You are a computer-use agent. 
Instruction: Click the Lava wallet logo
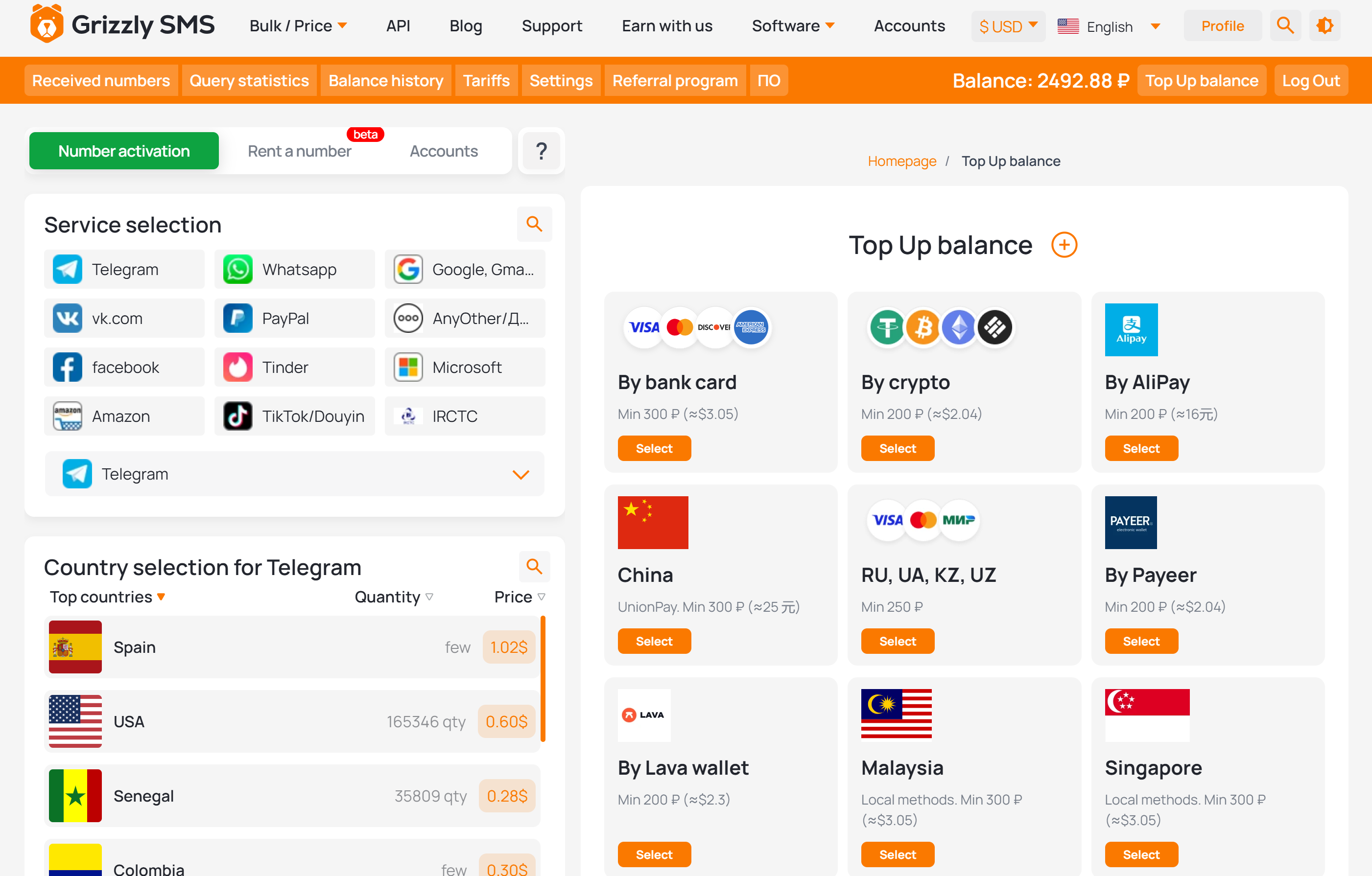point(644,715)
